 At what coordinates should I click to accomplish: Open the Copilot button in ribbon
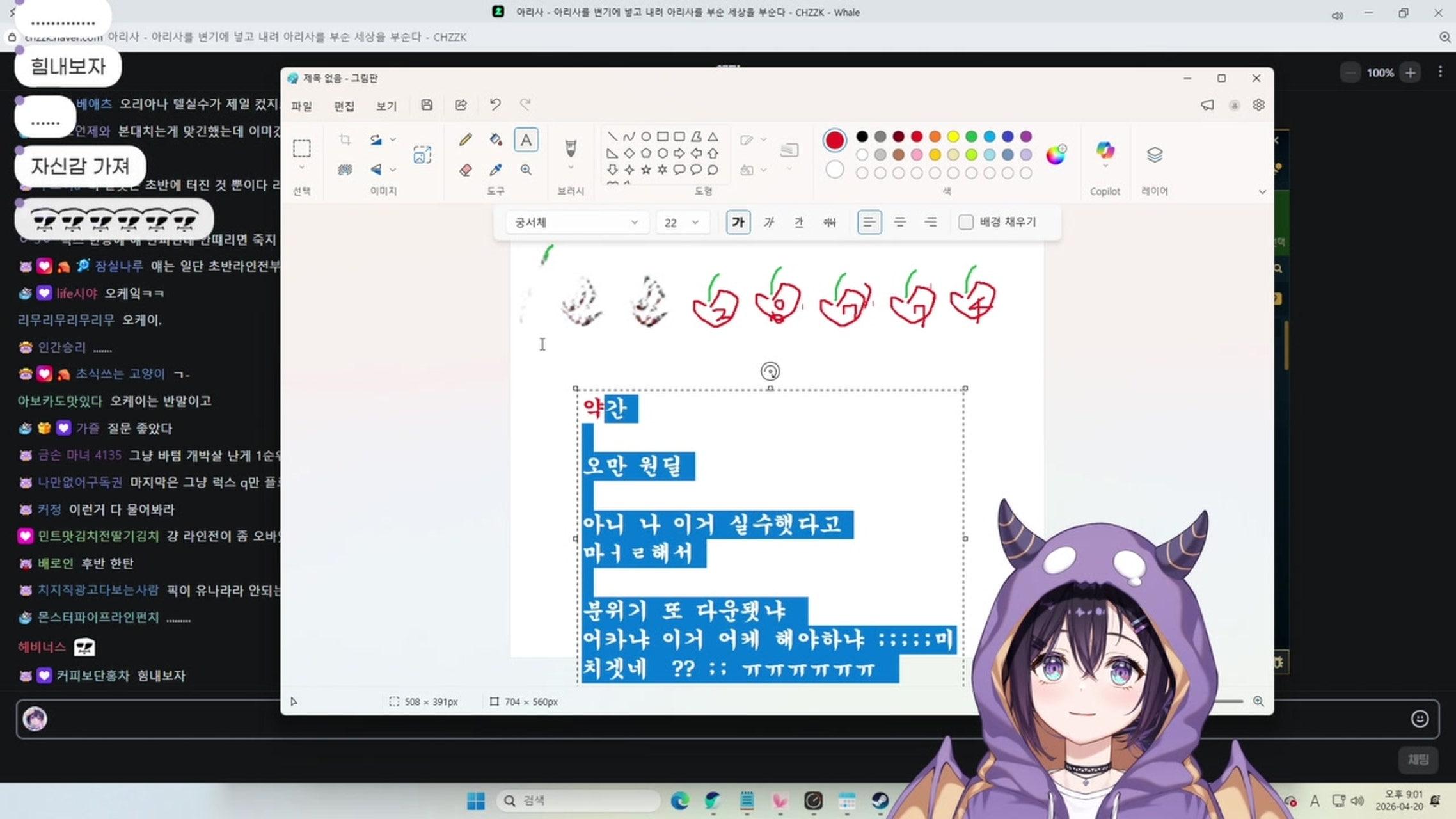coord(1105,151)
